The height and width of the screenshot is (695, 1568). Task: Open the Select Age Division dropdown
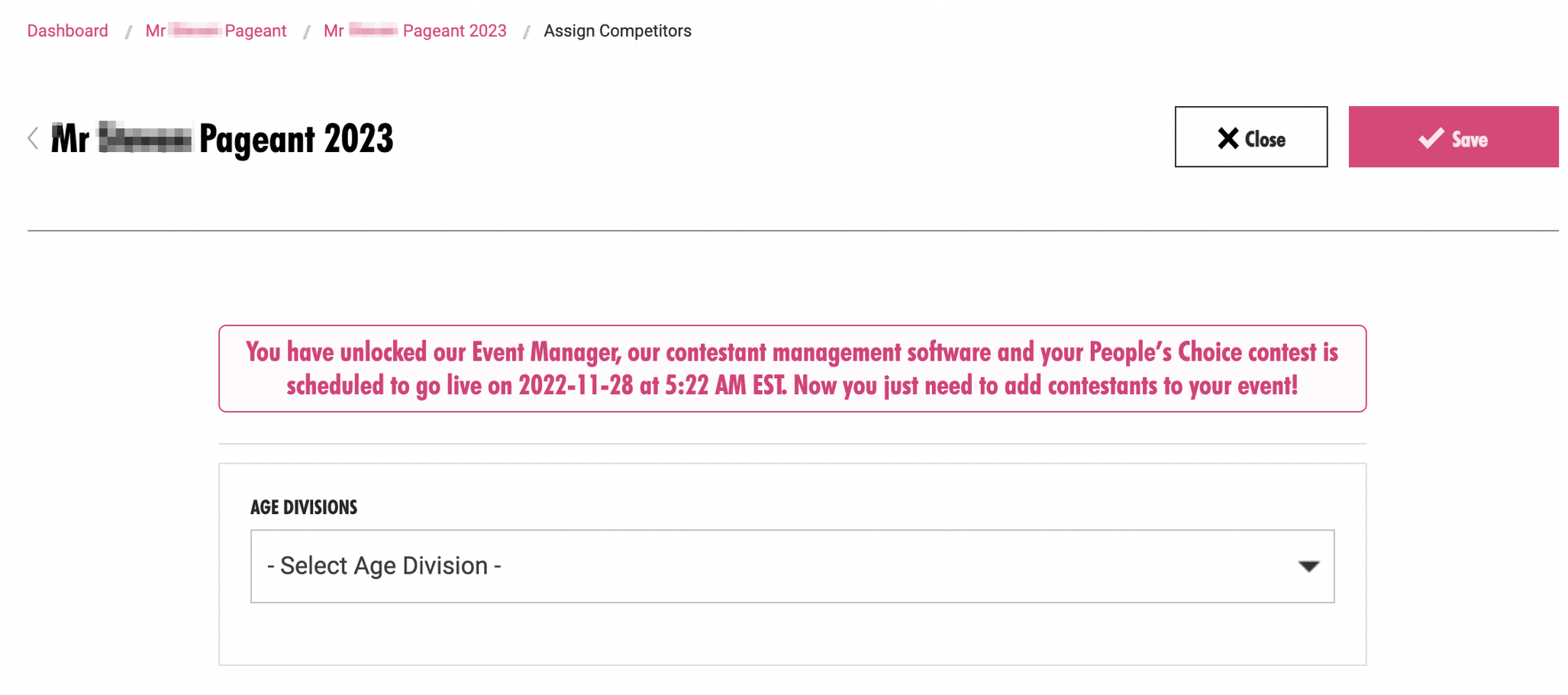pos(792,566)
